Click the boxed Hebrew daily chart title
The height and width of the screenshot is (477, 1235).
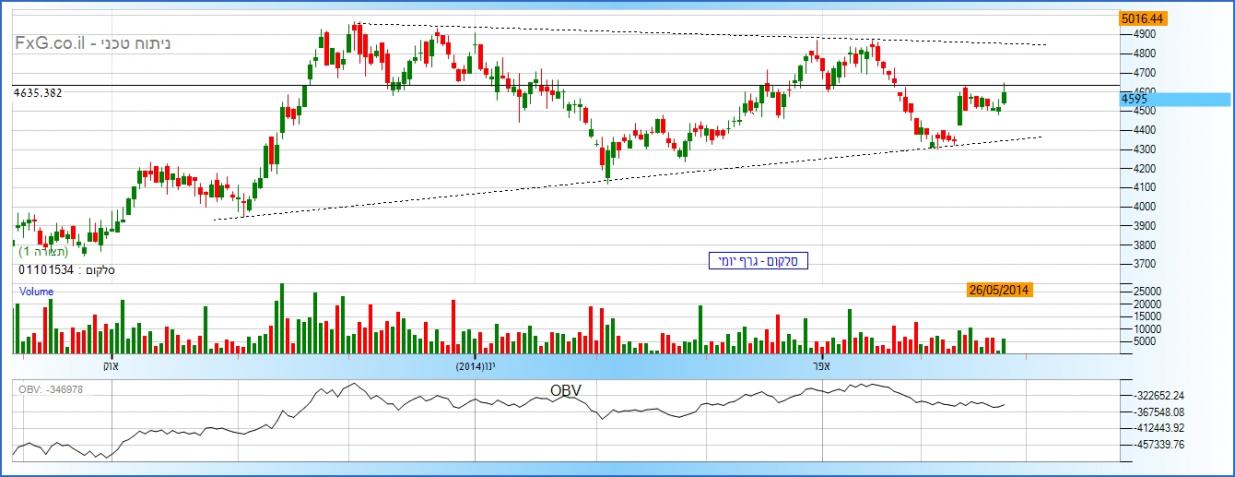point(753,261)
